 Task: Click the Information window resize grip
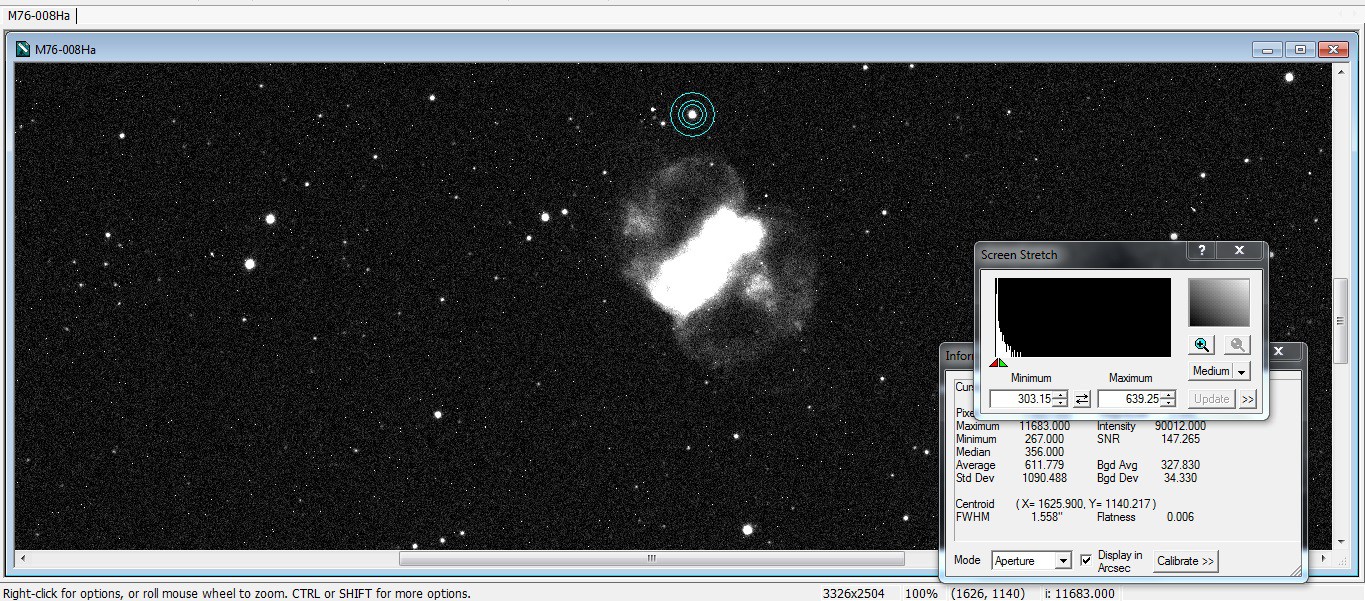(x=1296, y=571)
